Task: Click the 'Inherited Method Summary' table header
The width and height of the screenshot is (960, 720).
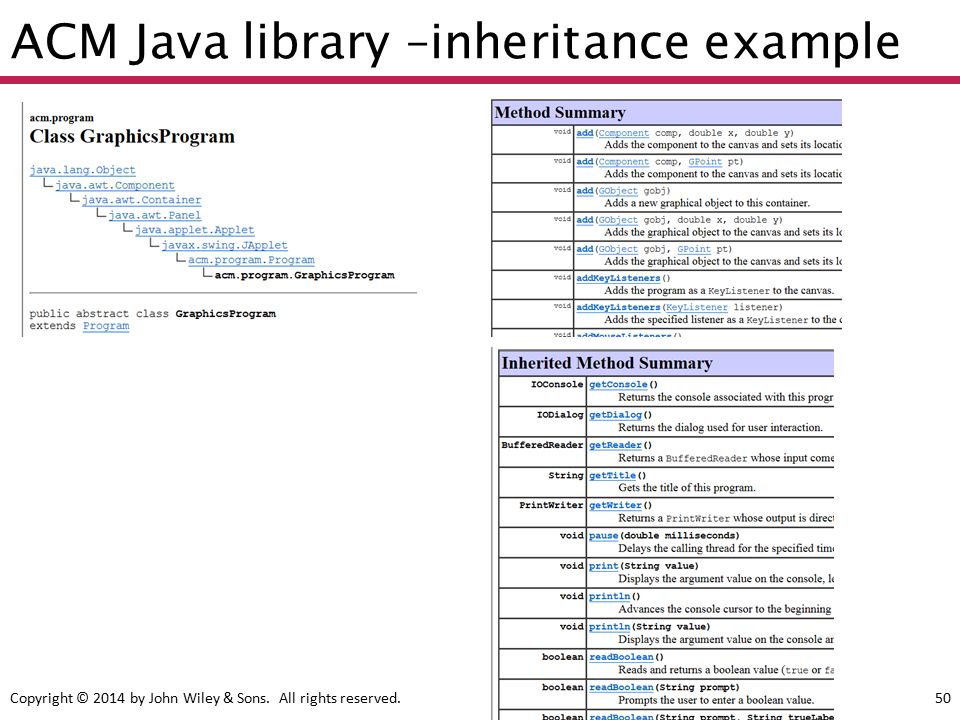Action: click(667, 363)
